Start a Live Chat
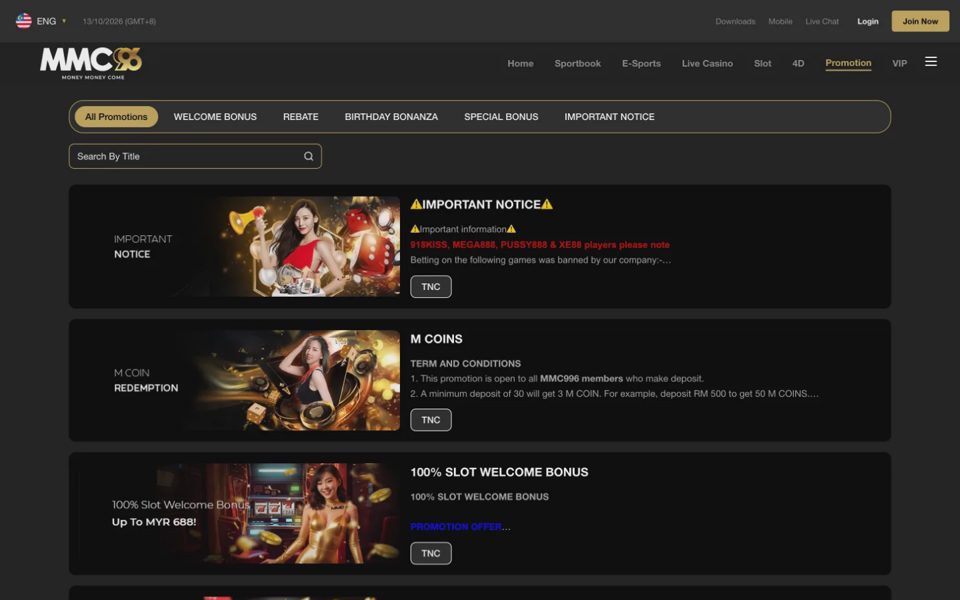Screen dimensions: 960x600 822,21
